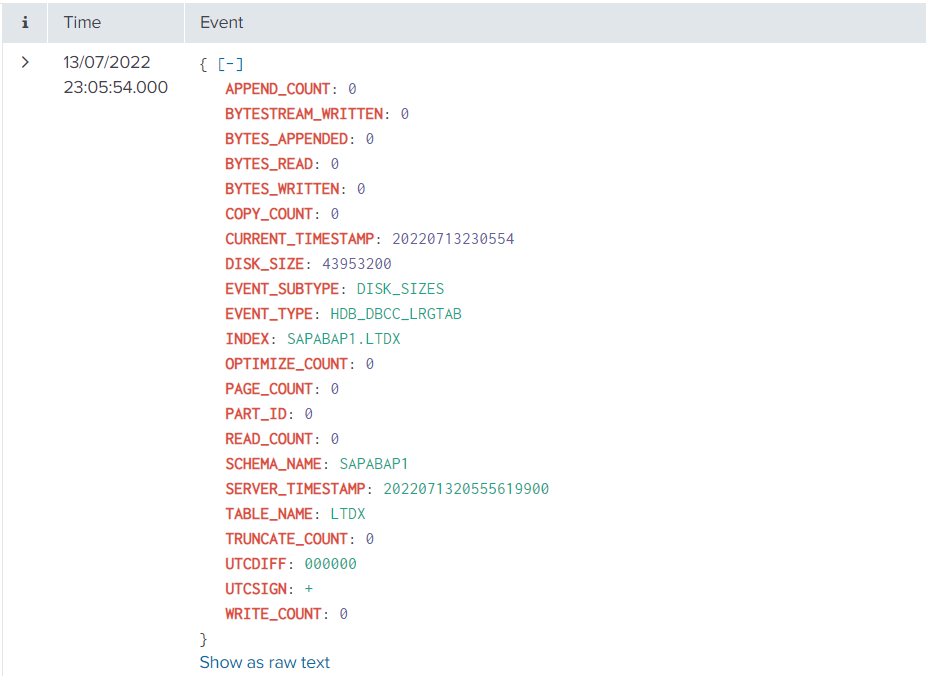Expand event details with the row chevron
Image resolution: width=926 pixels, height=676 pixels.
(x=25, y=62)
